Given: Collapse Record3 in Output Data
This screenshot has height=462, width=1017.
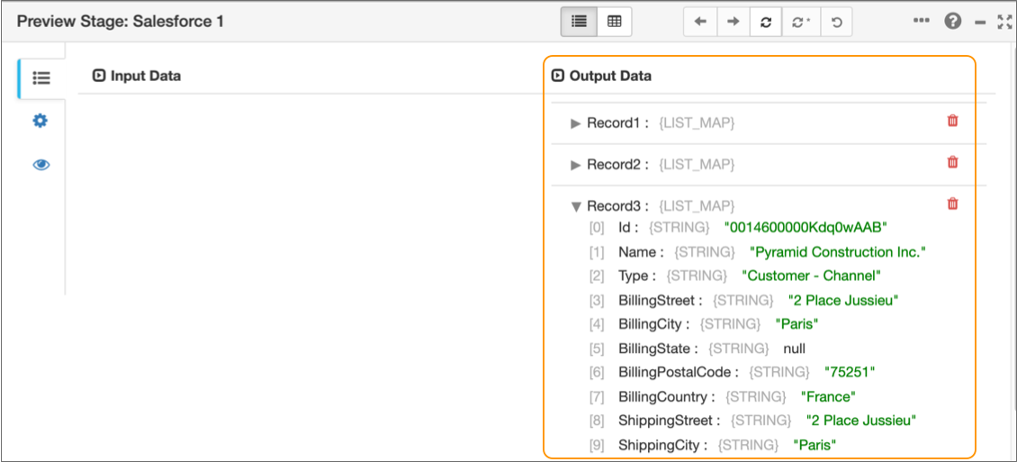Looking at the screenshot, I should pos(575,206).
